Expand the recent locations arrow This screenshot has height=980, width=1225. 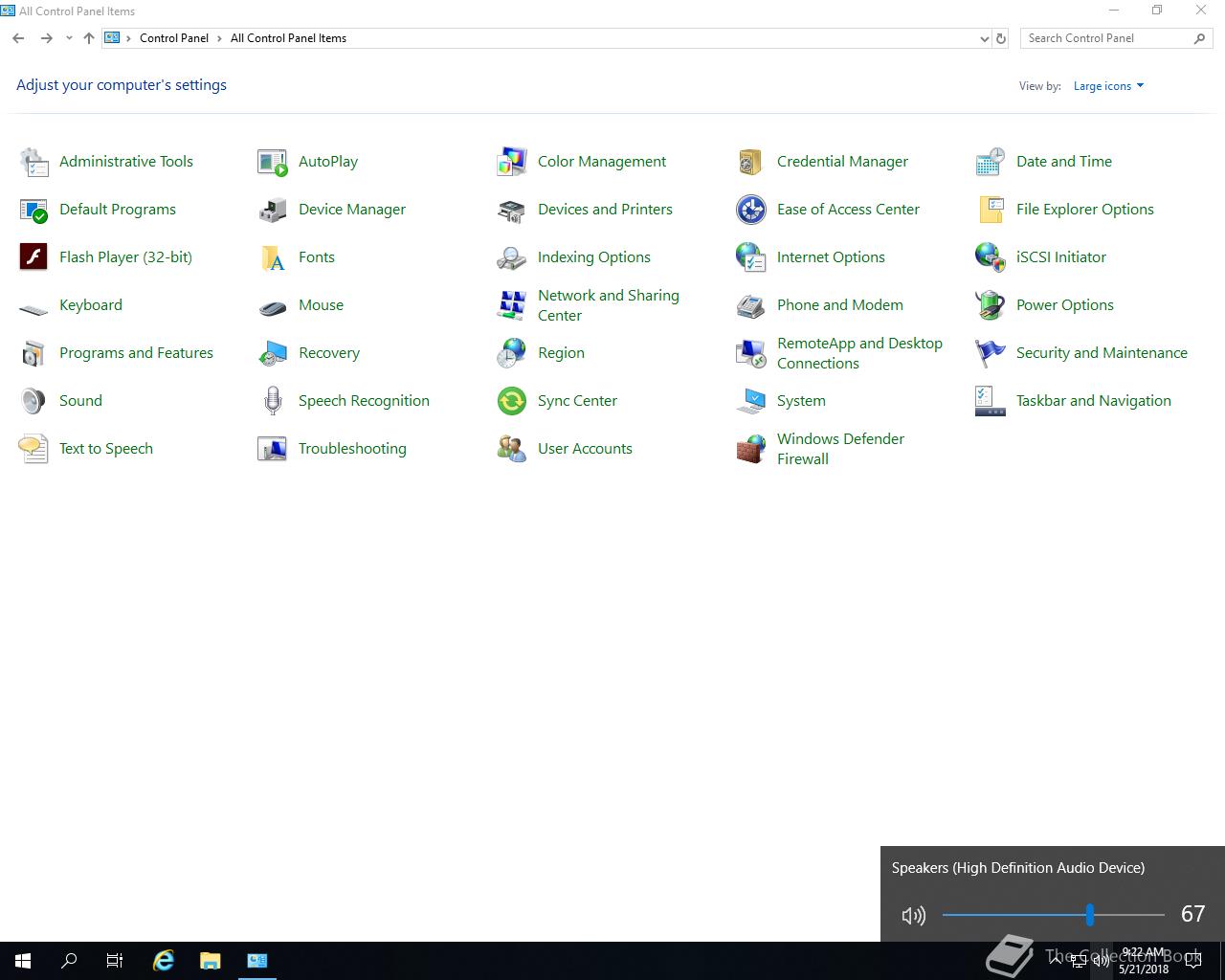(x=69, y=39)
